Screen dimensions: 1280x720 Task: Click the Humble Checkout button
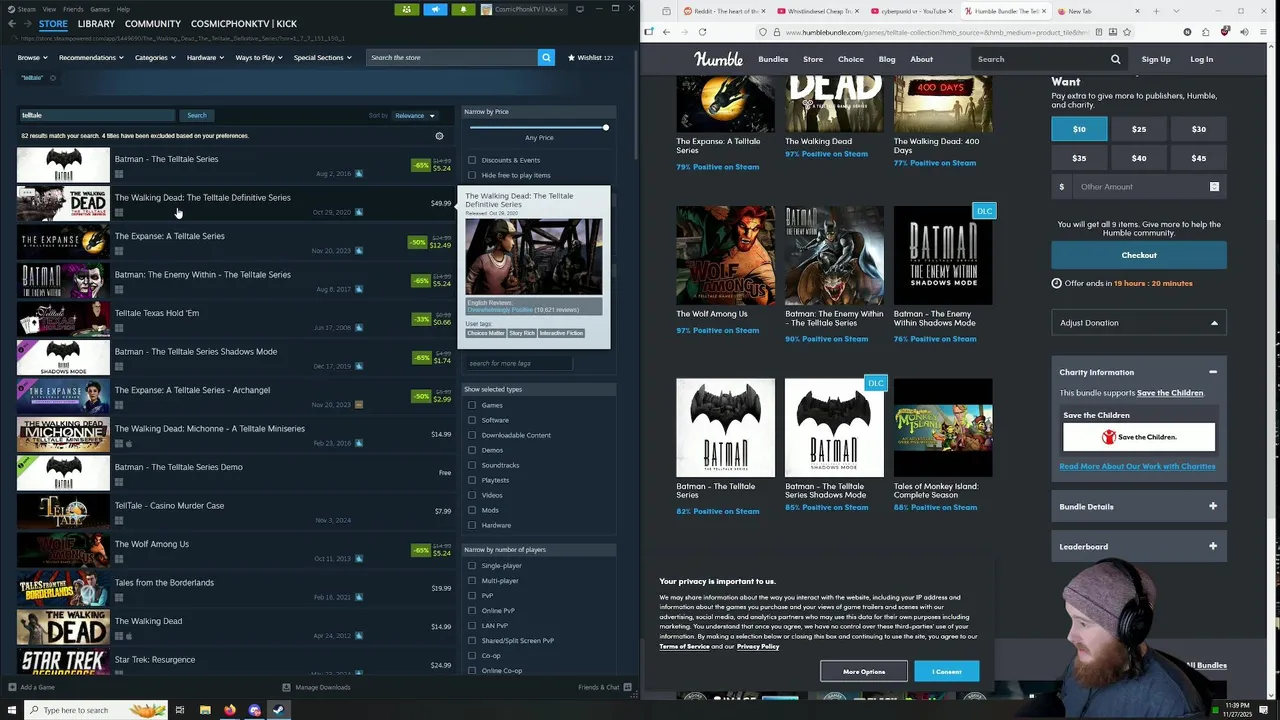[1139, 255]
